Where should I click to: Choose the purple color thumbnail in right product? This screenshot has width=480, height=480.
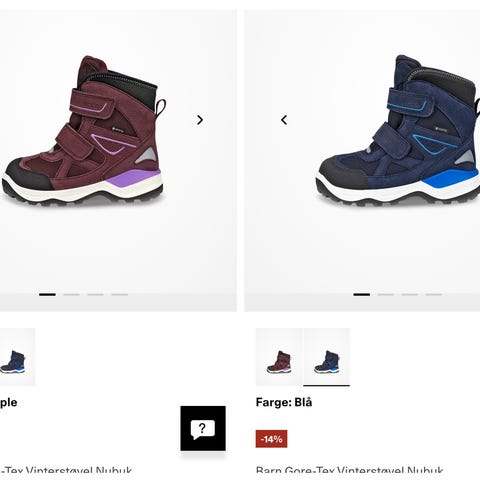pos(279,357)
